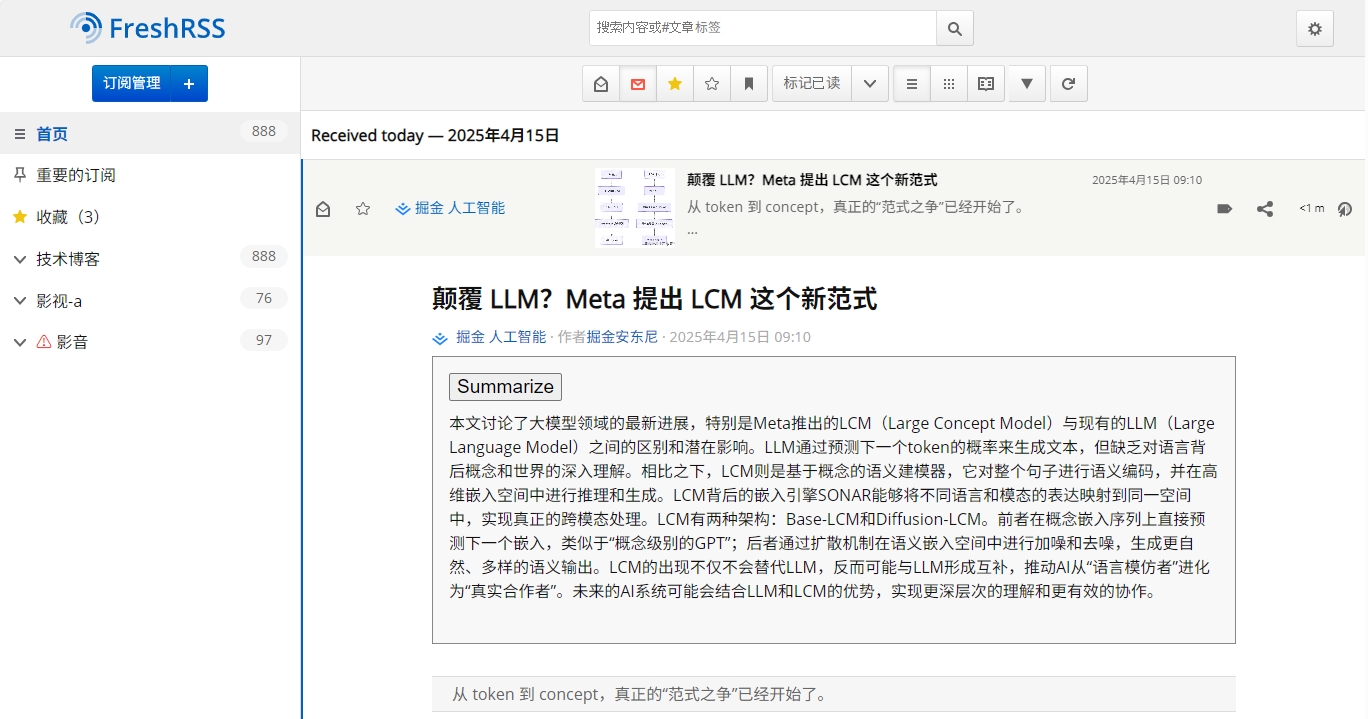Click article row title 颠覆 LLM？
This screenshot has height=719, width=1368.
pyautogui.click(x=812, y=180)
